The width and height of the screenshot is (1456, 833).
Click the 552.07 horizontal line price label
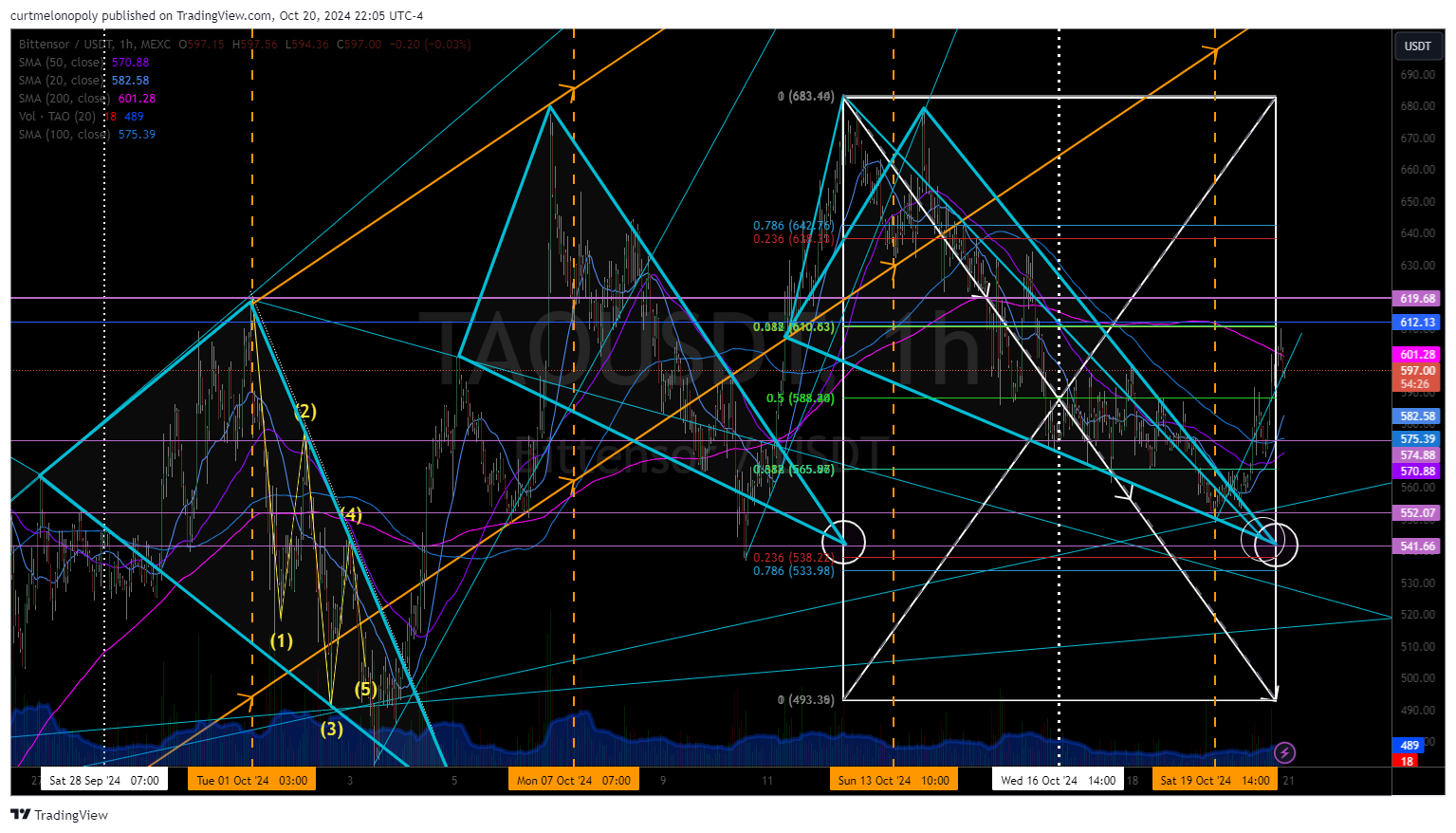click(x=1417, y=513)
